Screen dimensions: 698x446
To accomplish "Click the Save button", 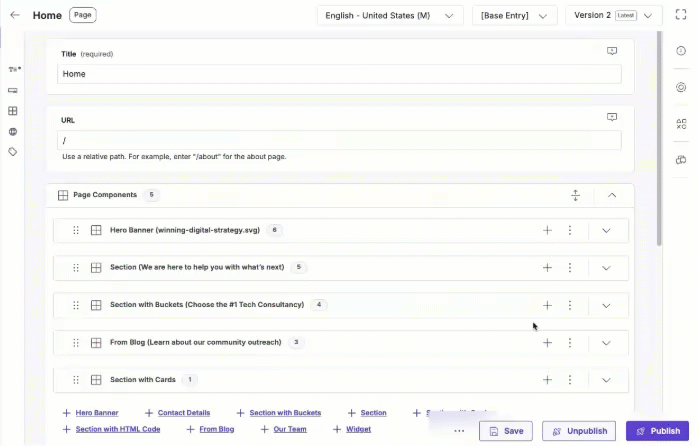I will coord(506,431).
